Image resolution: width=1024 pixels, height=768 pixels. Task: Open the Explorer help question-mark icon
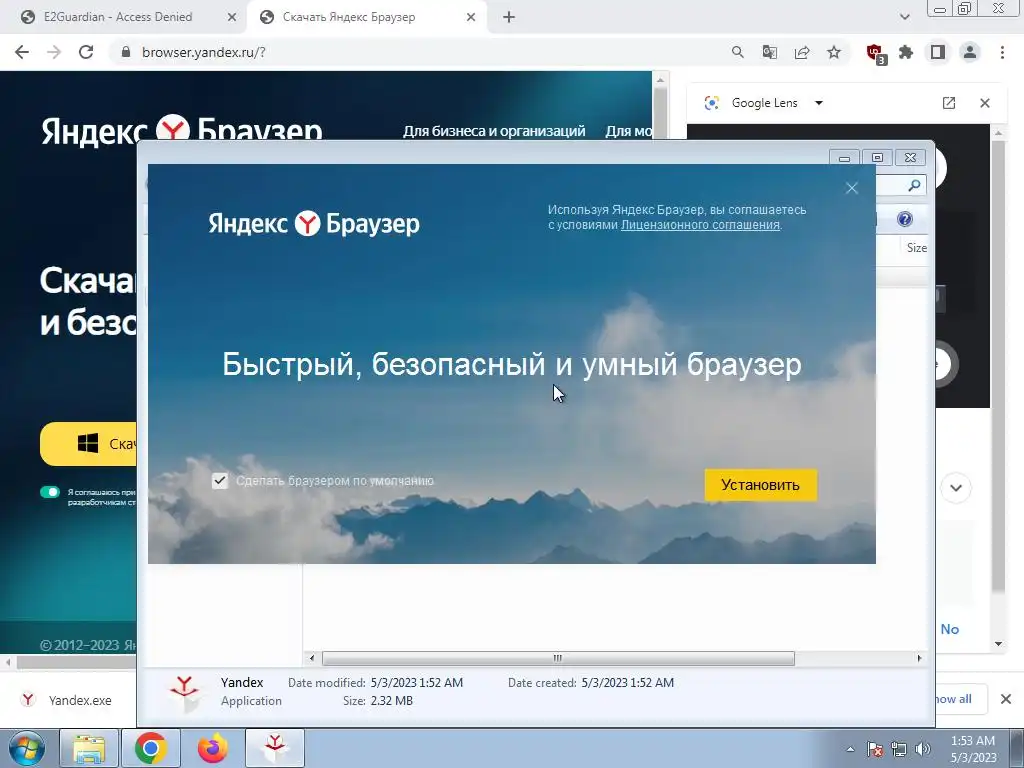(904, 219)
